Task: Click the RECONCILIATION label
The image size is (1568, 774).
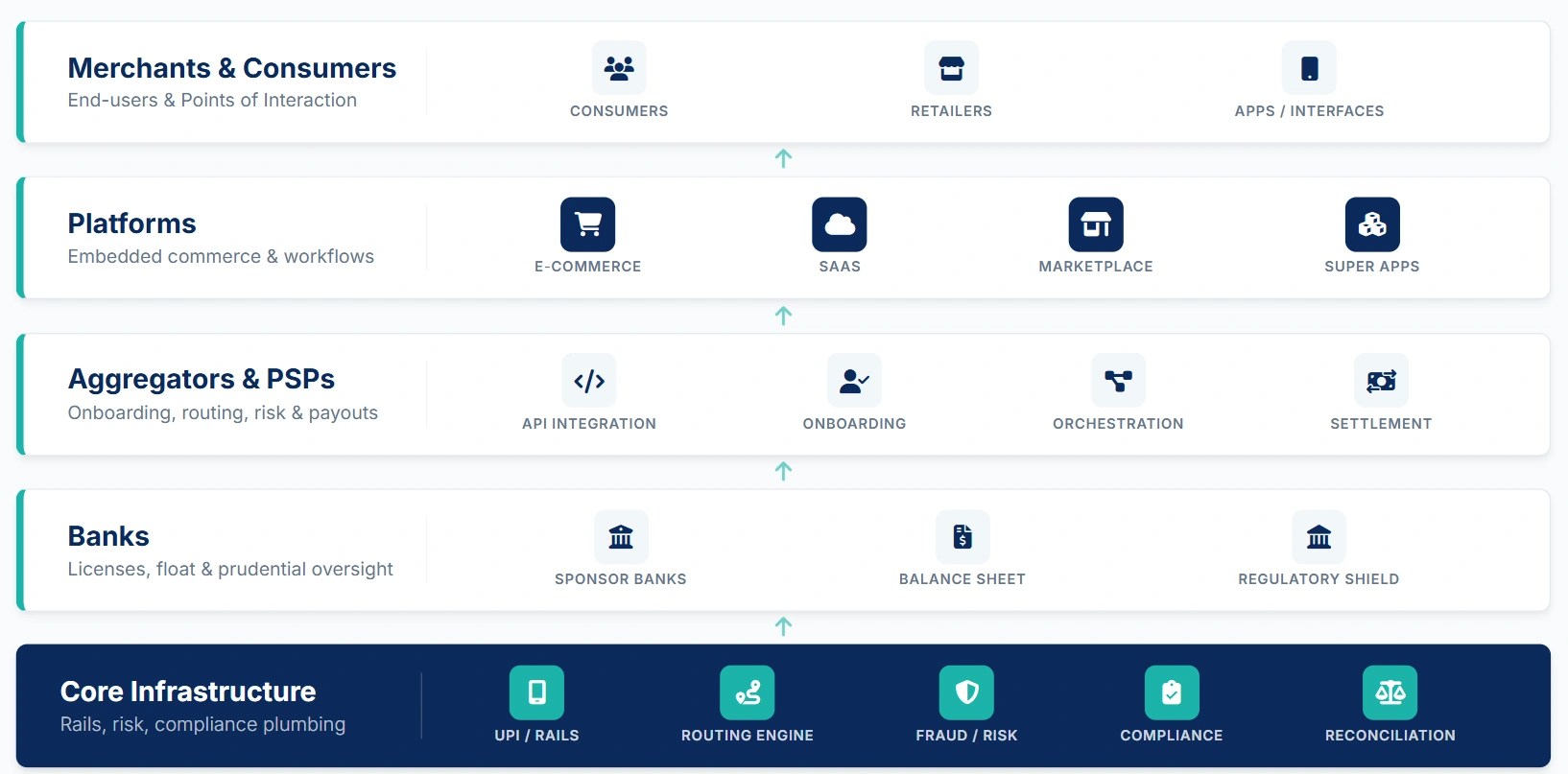Action: [x=1390, y=736]
